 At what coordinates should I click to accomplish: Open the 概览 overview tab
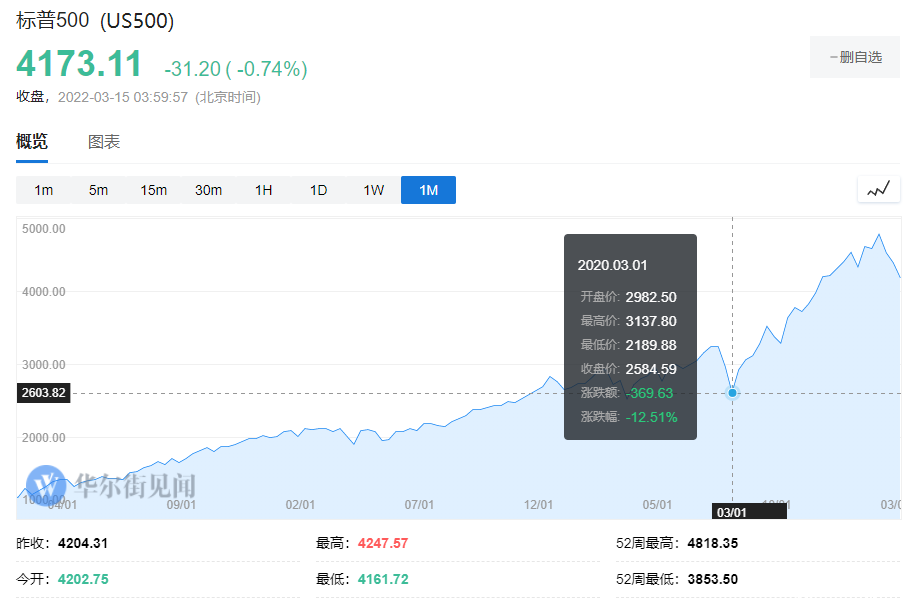coord(32,142)
